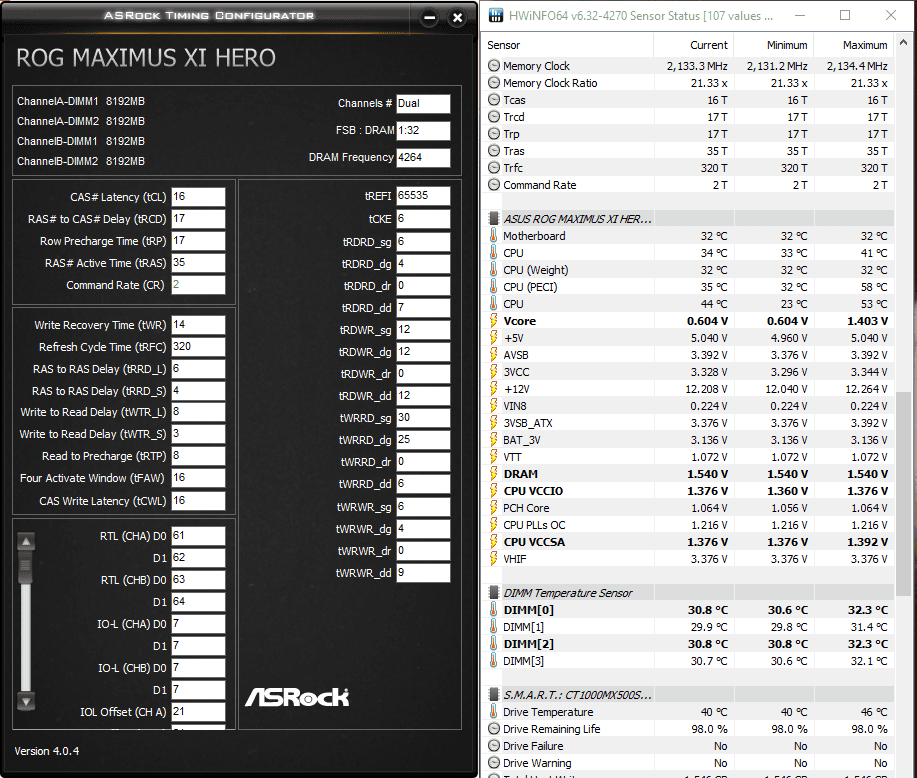Click the Command Rate (CR) field

(x=198, y=285)
